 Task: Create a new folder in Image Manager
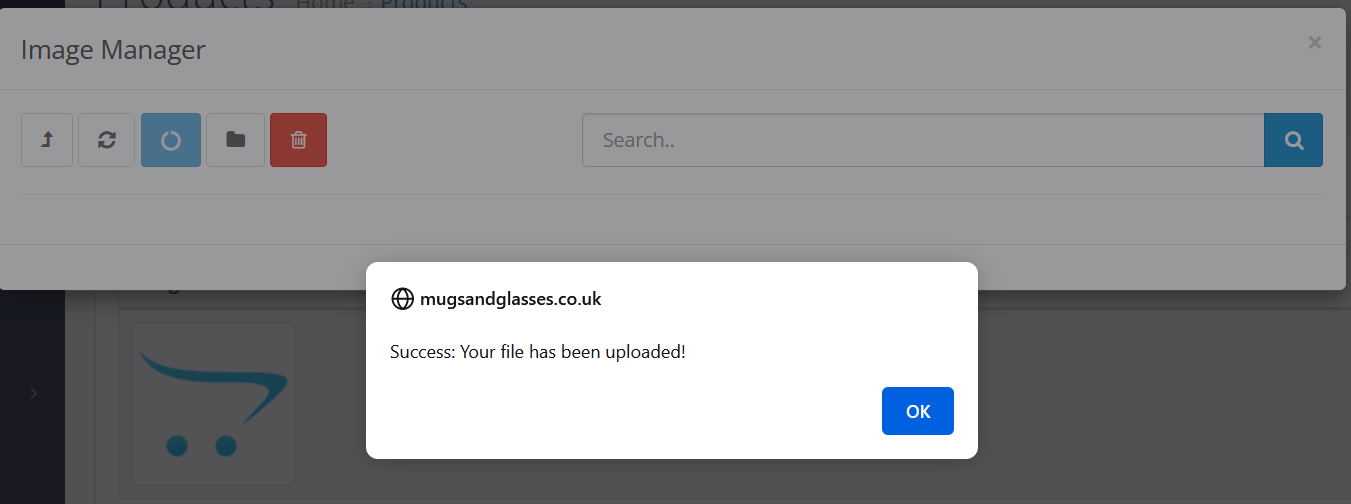(235, 140)
